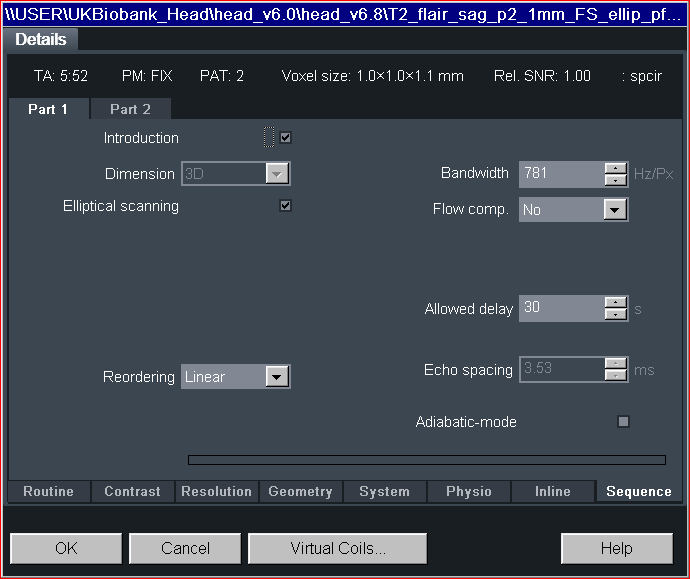Open Virtual Coils dialog
This screenshot has width=690, height=579.
coord(338,548)
